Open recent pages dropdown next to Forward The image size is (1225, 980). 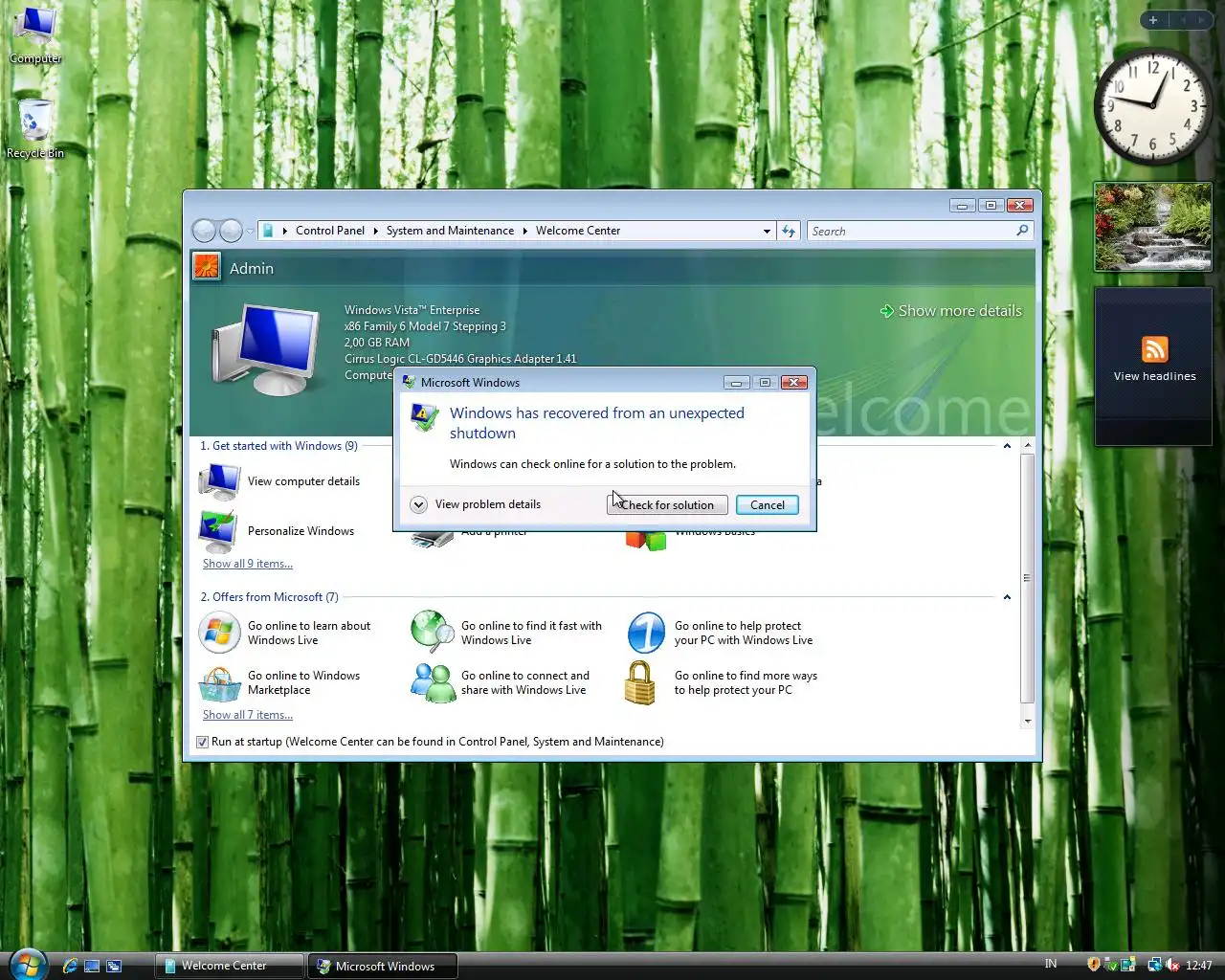(x=250, y=231)
